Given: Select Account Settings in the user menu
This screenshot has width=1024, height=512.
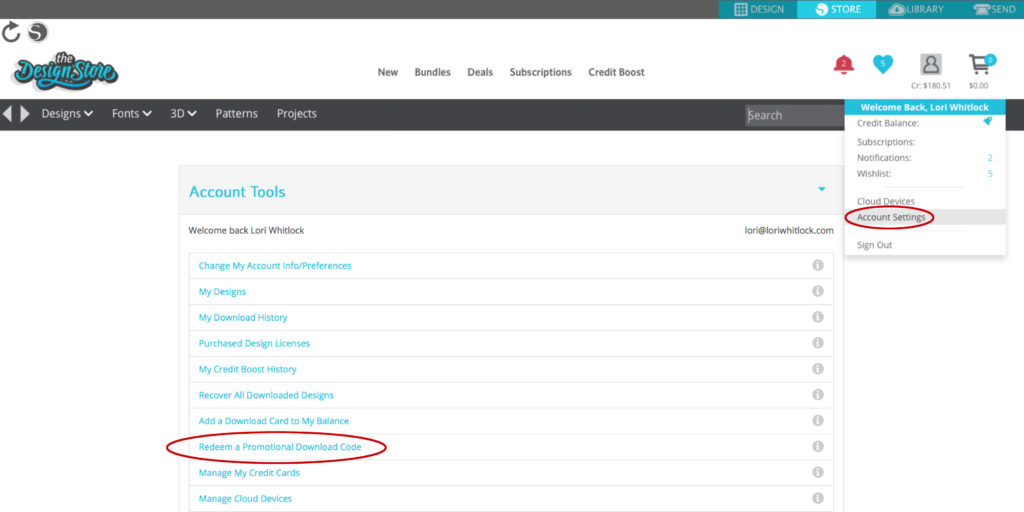Looking at the screenshot, I should 890,217.
